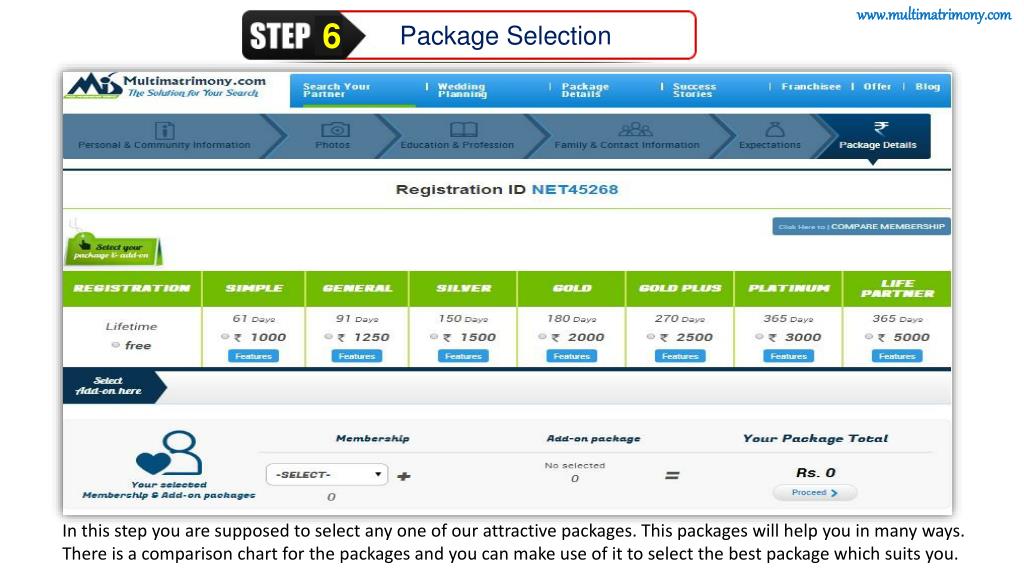
Task: Open the Offer menu item
Action: (x=877, y=86)
